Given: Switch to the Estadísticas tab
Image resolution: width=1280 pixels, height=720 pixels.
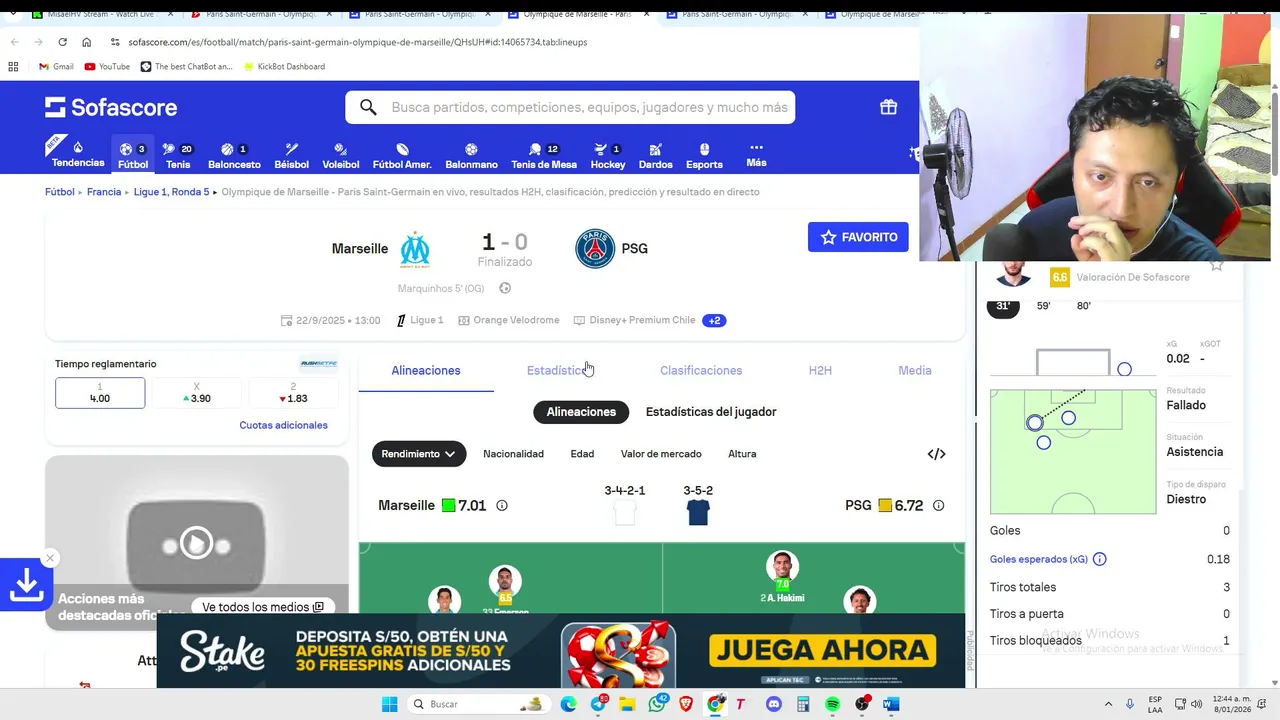Looking at the screenshot, I should (x=558, y=370).
